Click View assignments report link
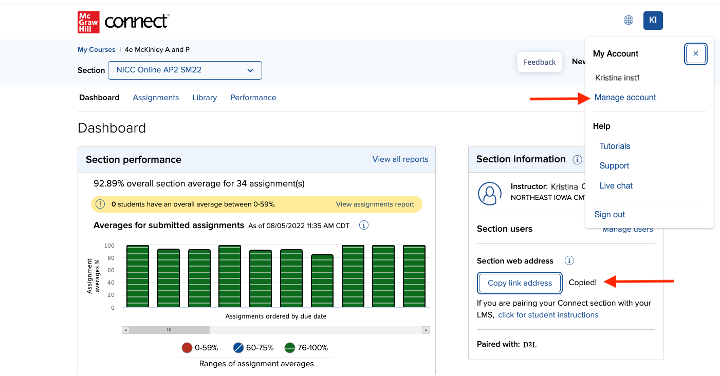This screenshot has width=720, height=376. [375, 204]
